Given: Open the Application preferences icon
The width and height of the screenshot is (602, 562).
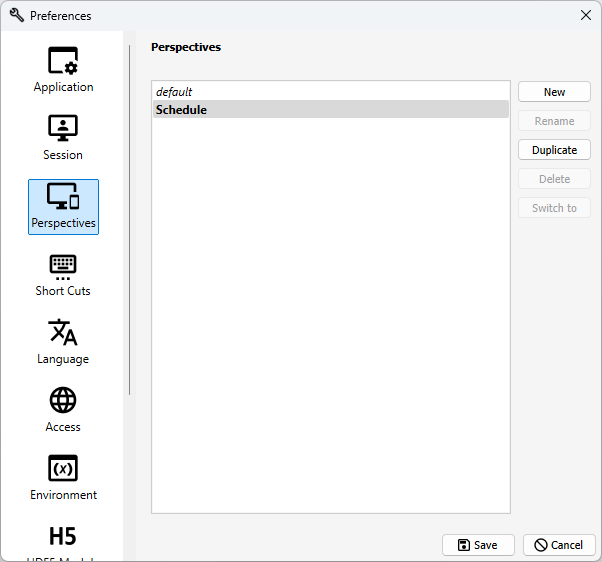Looking at the screenshot, I should (63, 61).
